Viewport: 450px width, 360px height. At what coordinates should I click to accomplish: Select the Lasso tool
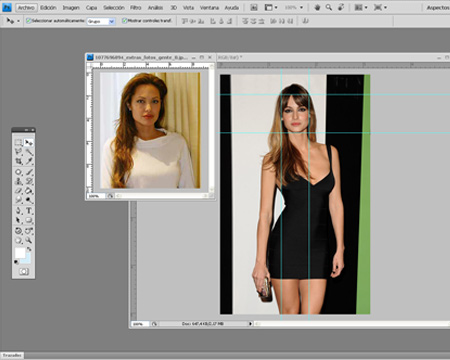[x=18, y=152]
